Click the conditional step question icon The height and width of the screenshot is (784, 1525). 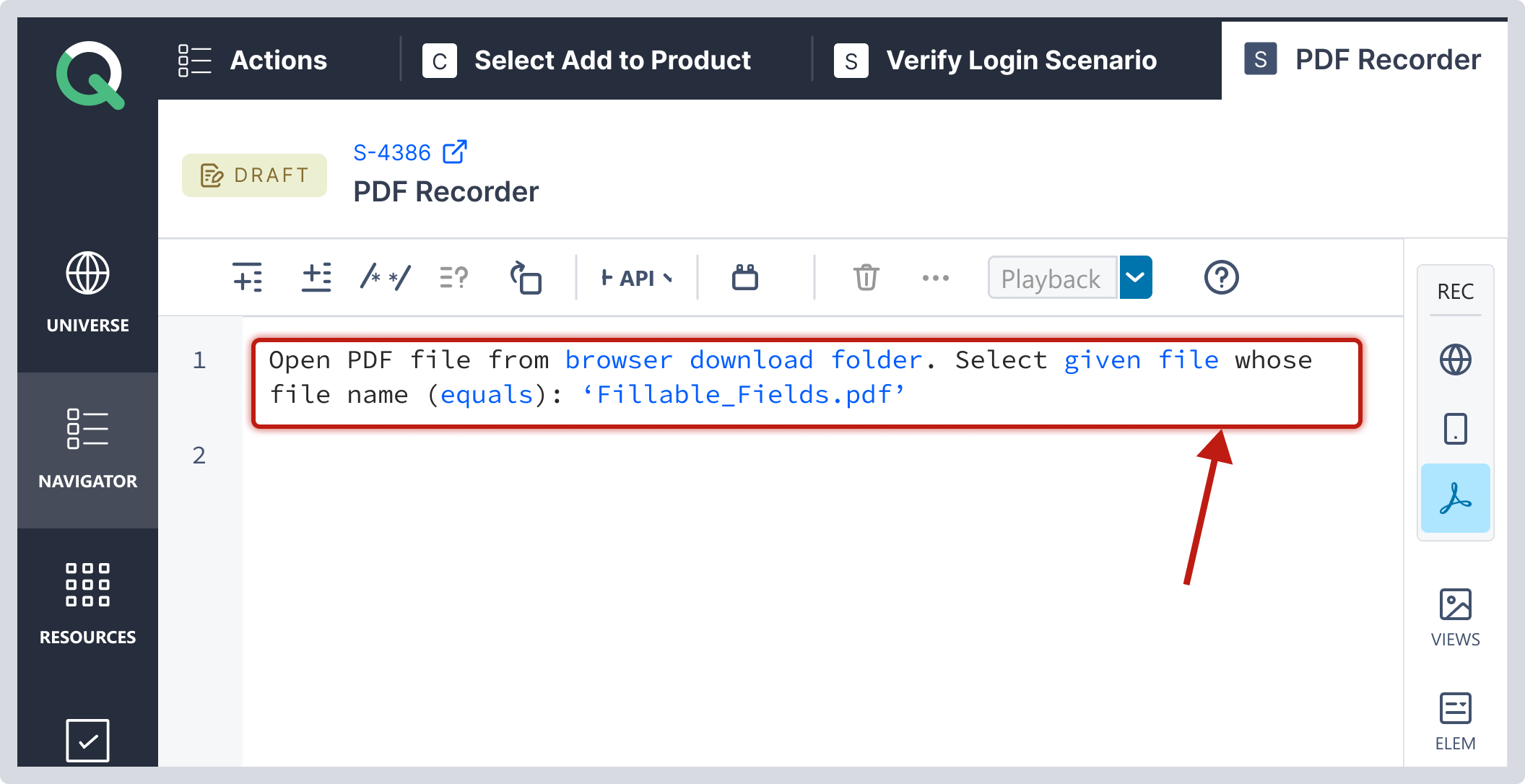click(x=454, y=277)
